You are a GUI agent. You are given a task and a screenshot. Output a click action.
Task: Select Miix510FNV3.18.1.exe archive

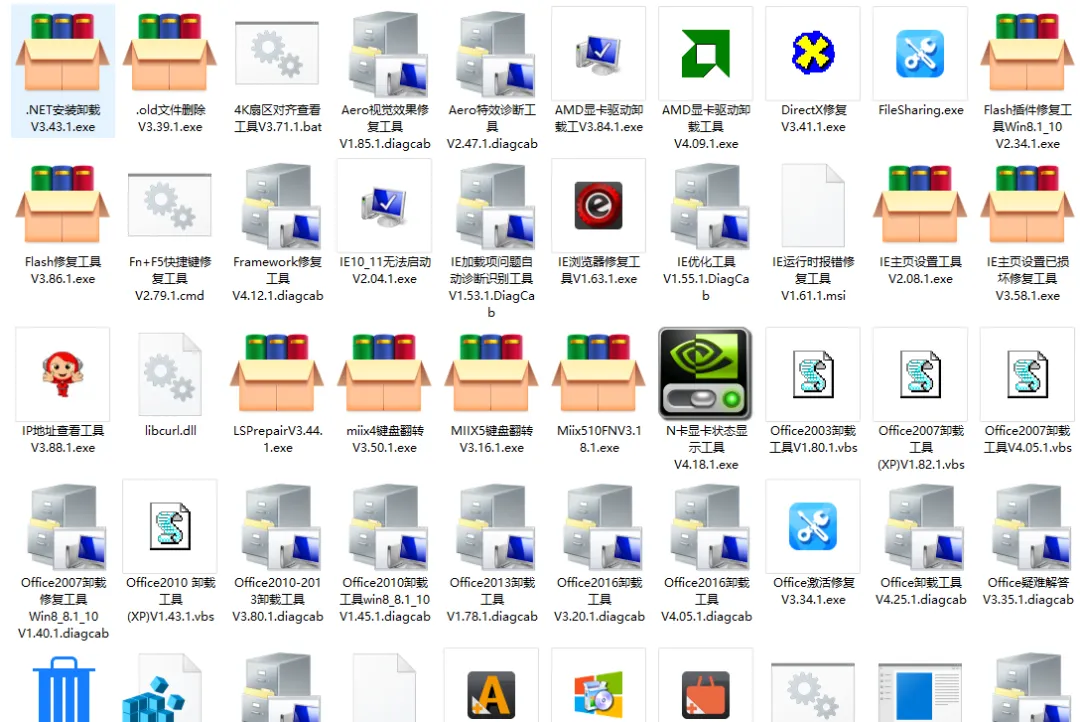(x=598, y=373)
